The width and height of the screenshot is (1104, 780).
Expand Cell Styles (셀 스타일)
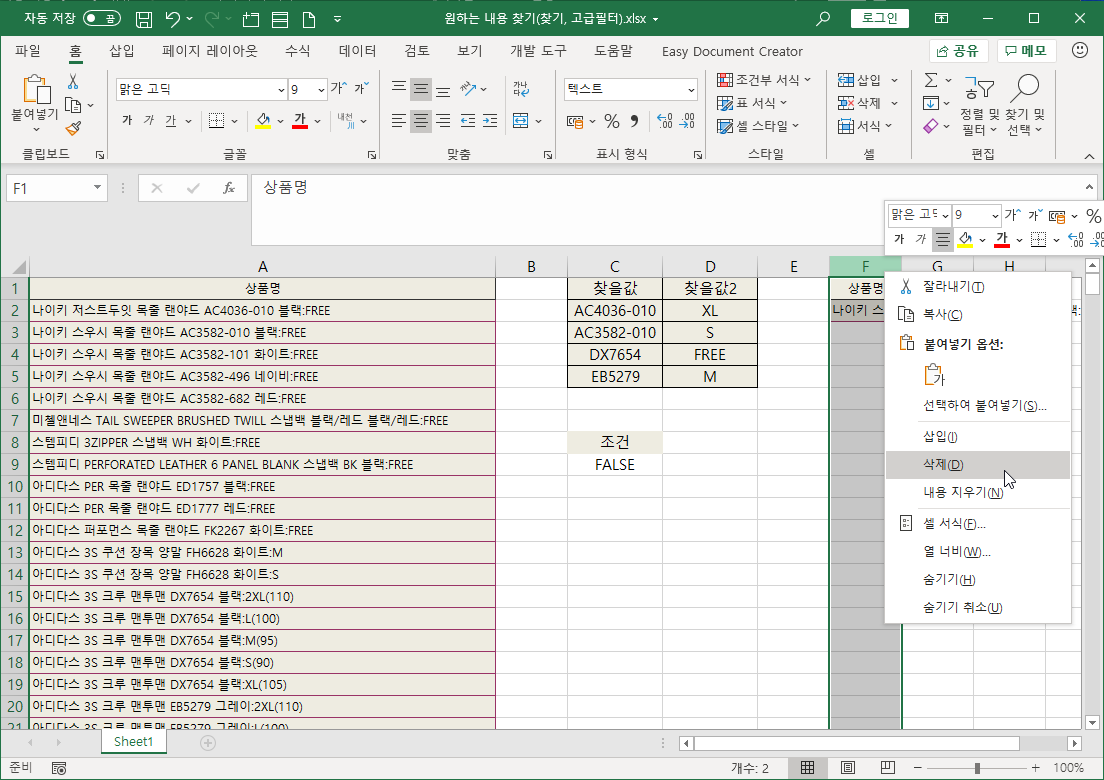point(758,126)
